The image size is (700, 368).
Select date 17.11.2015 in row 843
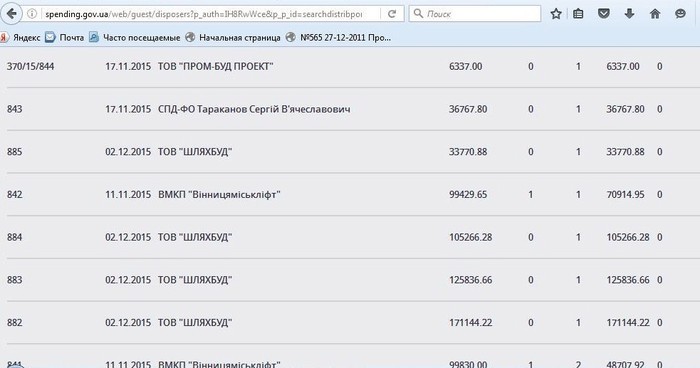click(x=128, y=109)
